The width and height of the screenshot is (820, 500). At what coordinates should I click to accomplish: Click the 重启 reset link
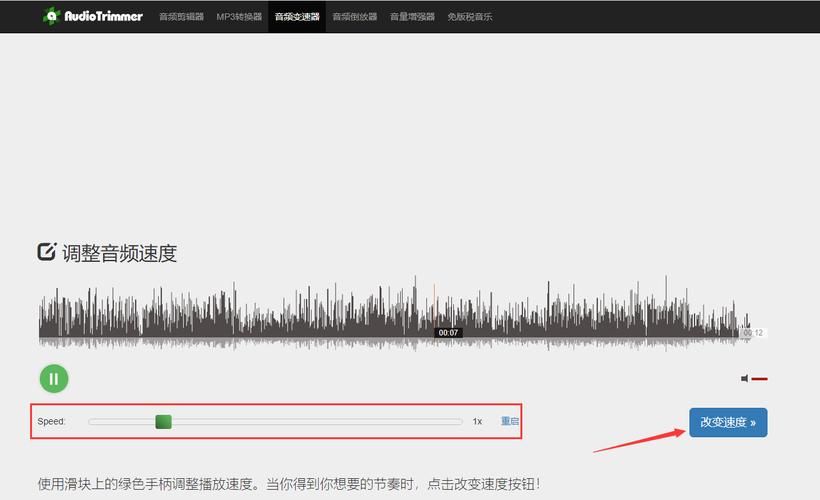[510, 421]
